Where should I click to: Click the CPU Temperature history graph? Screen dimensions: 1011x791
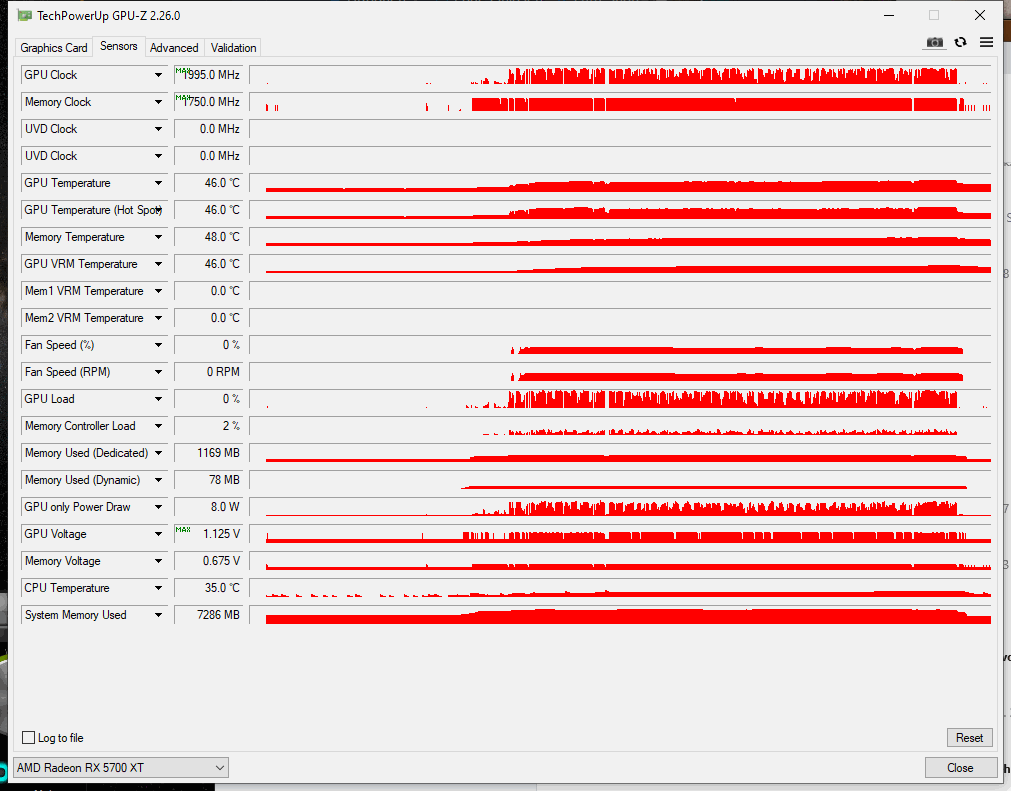click(x=620, y=589)
